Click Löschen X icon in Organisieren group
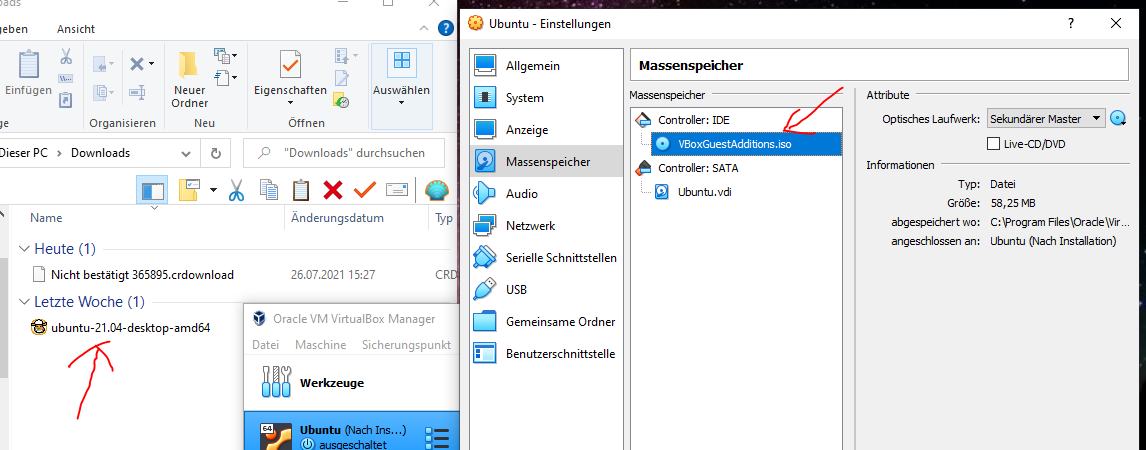 (x=136, y=64)
